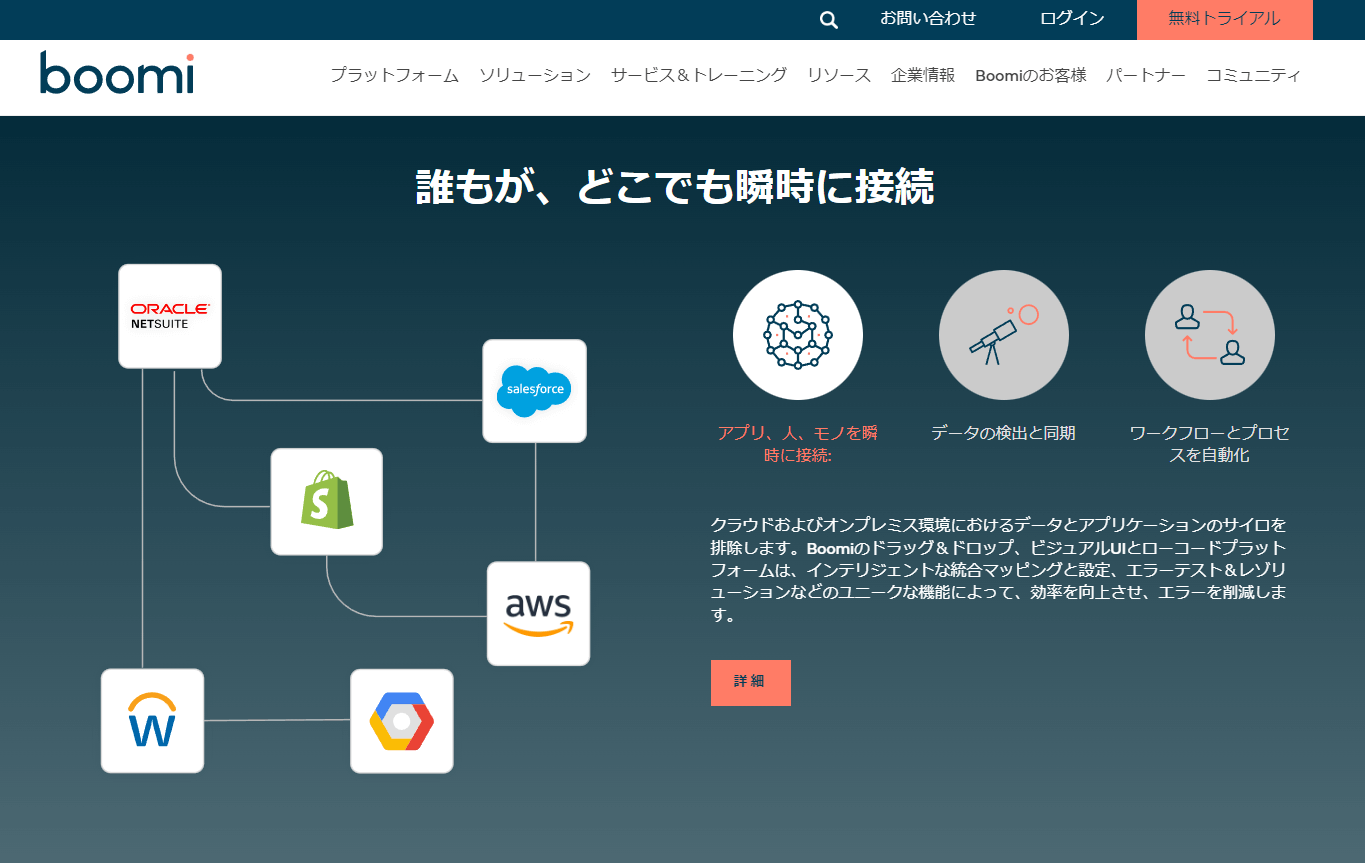Select the データの検出と同期 tab label
Screen dimensions: 1365x863
[1004, 433]
